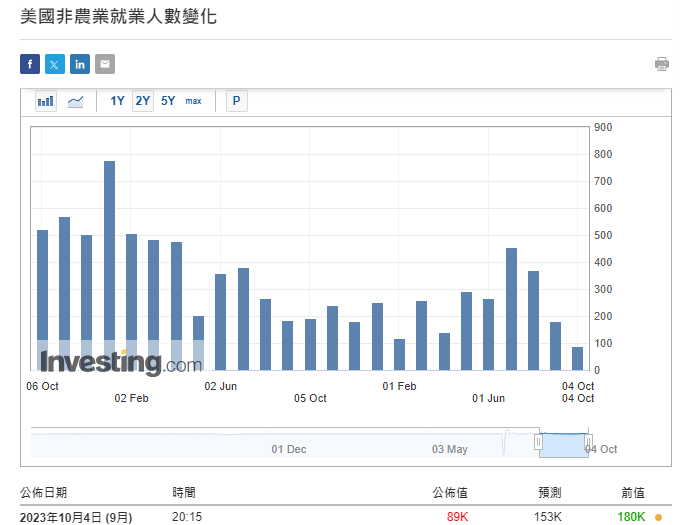This screenshot has width=687, height=525.
Task: Share by email envelope icon
Action: [105, 64]
